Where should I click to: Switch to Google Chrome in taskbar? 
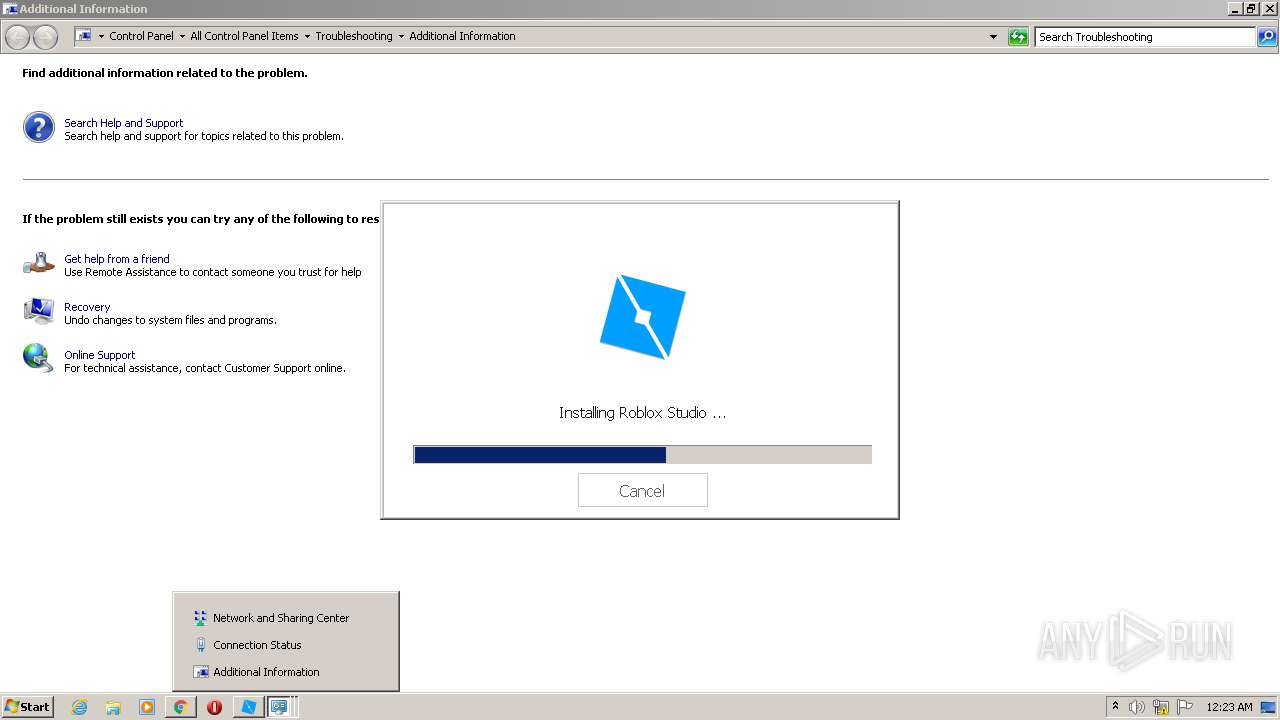pos(181,707)
